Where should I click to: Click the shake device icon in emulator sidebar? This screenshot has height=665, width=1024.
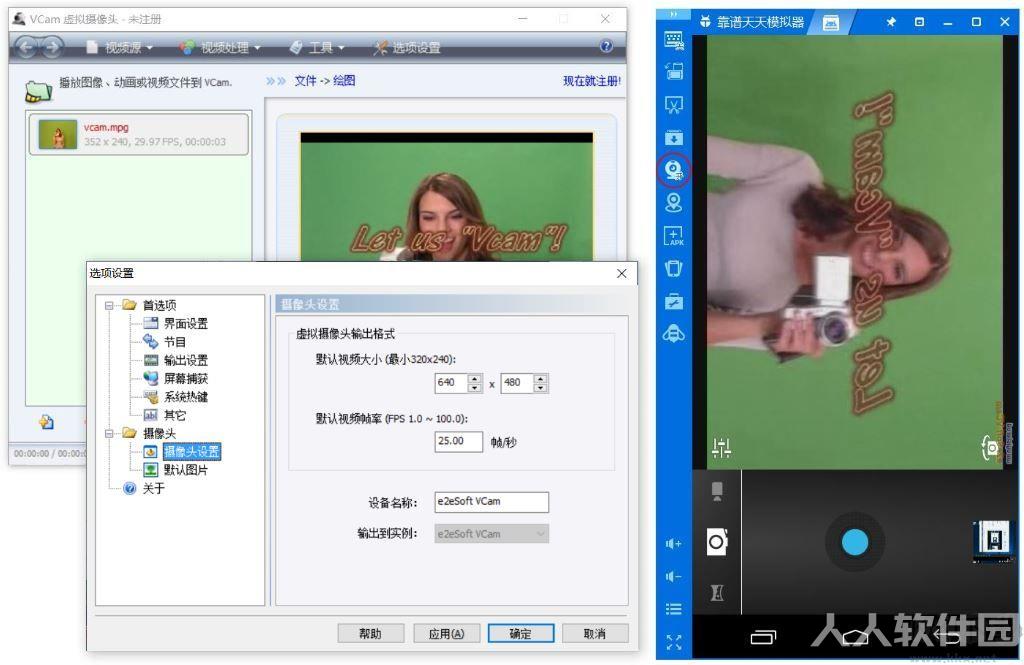(673, 268)
